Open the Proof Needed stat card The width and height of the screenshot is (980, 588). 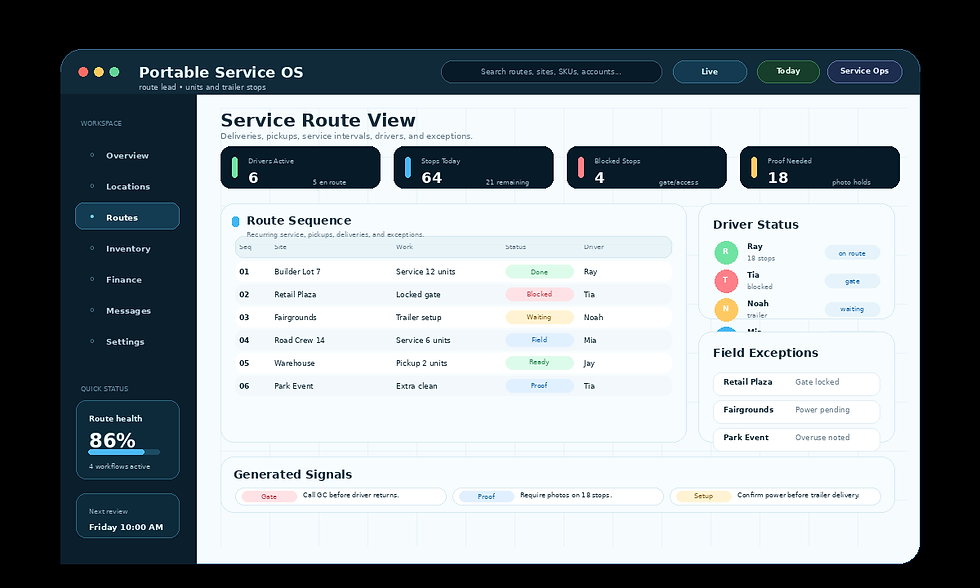pyautogui.click(x=820, y=167)
